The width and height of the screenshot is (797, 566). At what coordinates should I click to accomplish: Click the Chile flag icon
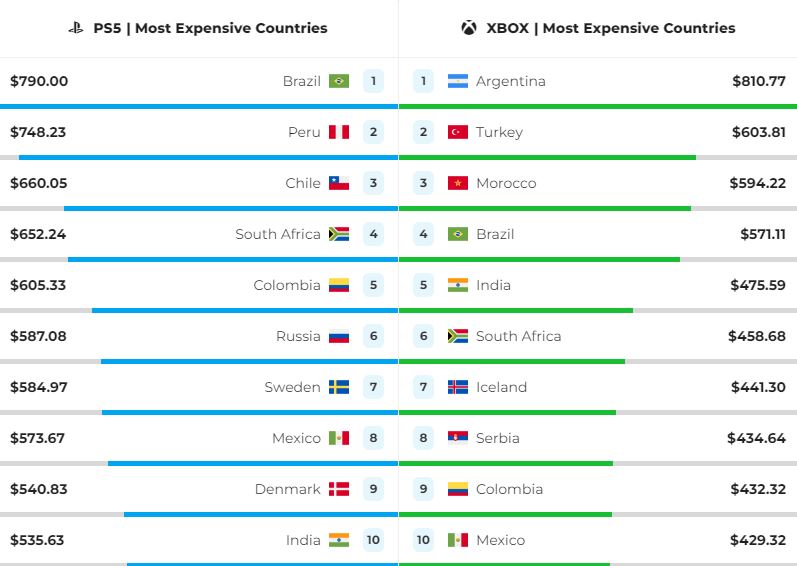[x=339, y=183]
